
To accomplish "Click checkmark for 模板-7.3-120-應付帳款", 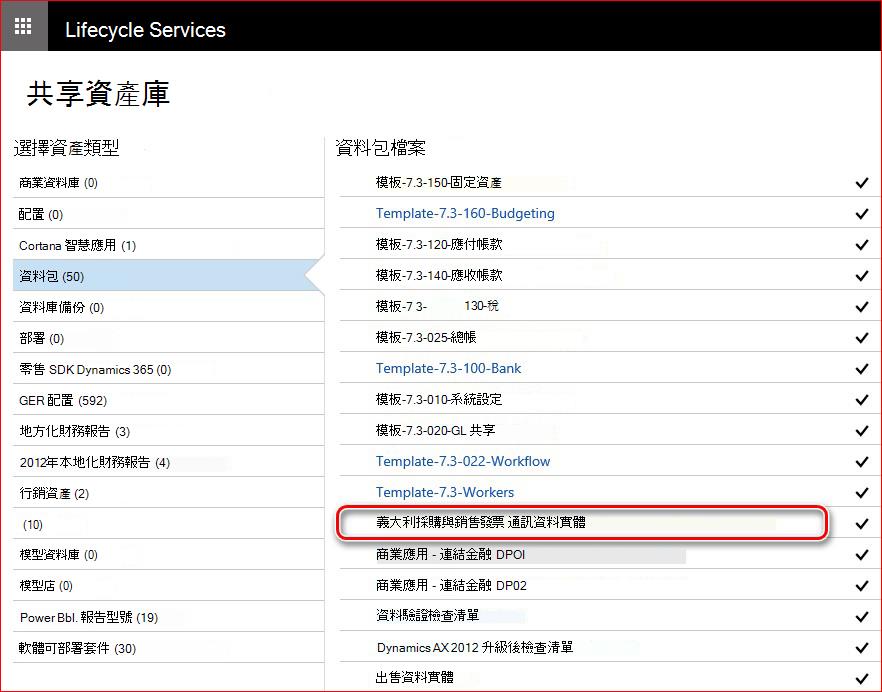I will 861,245.
